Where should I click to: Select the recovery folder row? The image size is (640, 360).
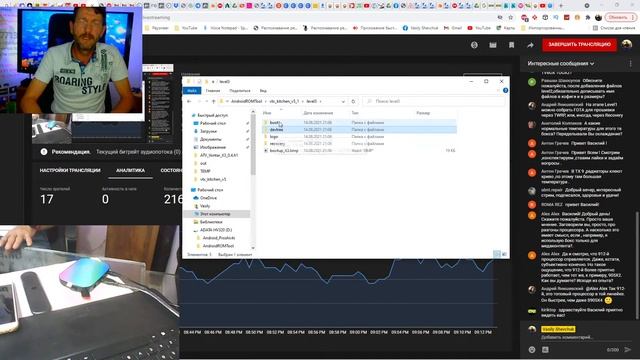pos(359,144)
